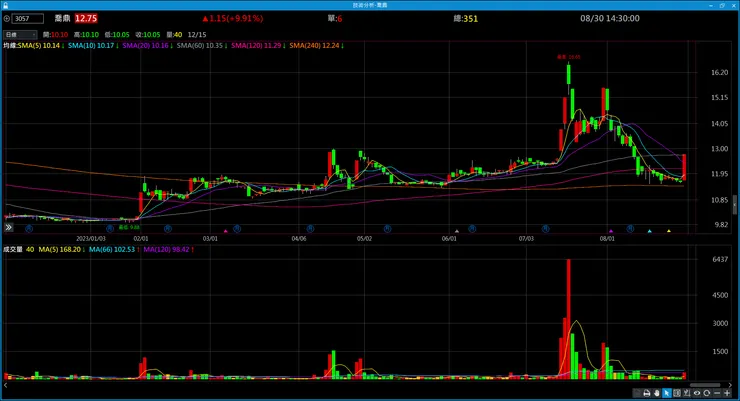Click the magenta triangle marker near 03/01

226,231
